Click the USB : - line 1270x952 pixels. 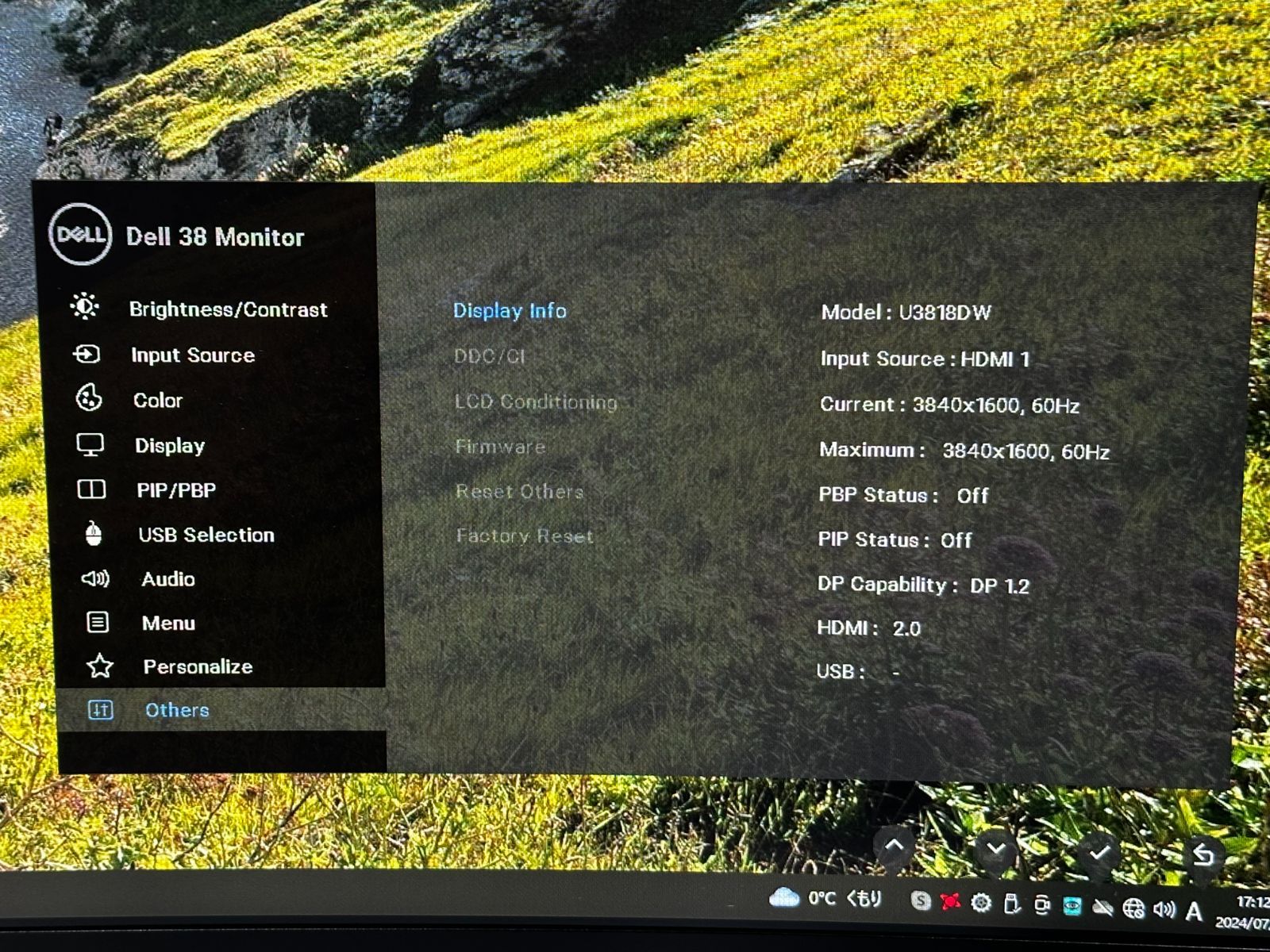[x=858, y=671]
